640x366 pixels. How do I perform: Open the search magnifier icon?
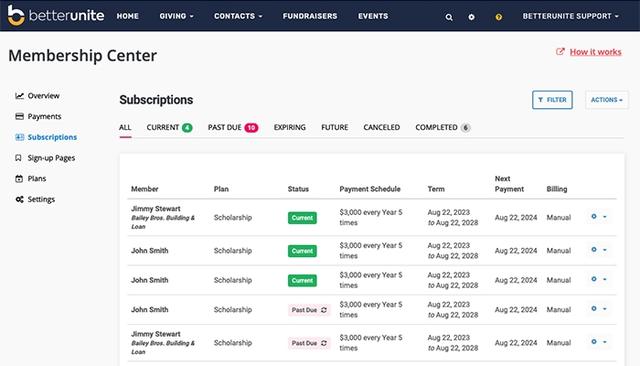click(449, 17)
